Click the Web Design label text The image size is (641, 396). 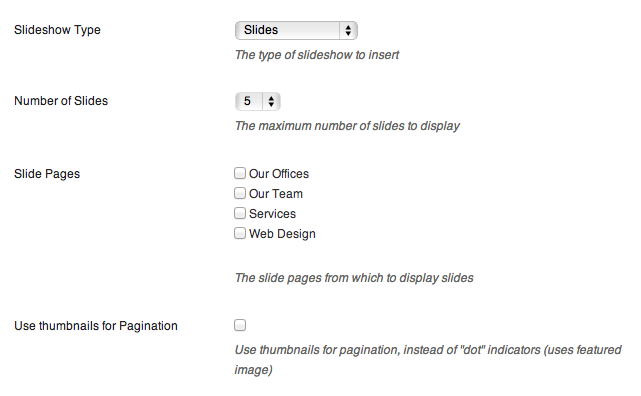click(282, 234)
